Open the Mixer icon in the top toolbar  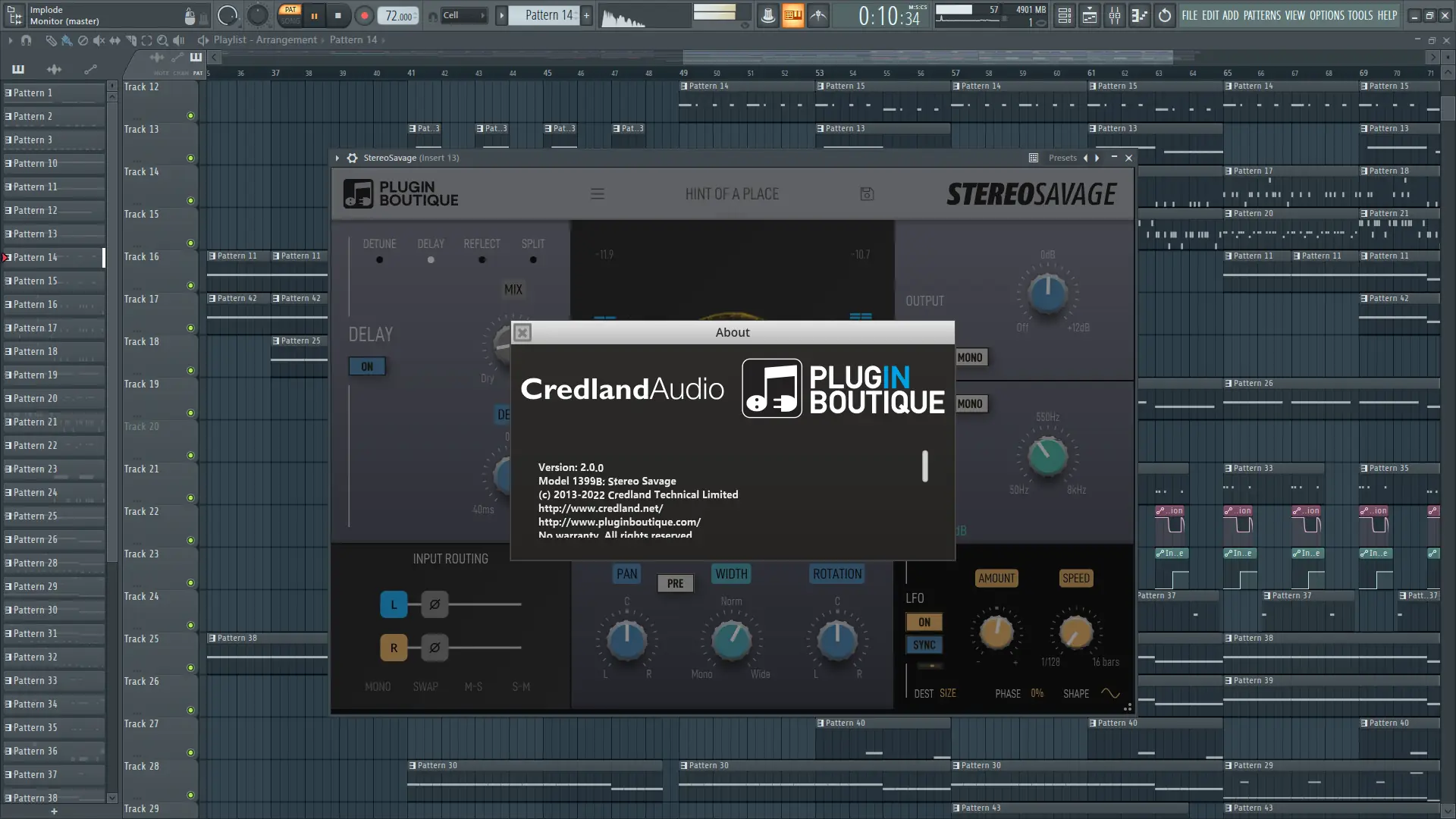pyautogui.click(x=1115, y=15)
